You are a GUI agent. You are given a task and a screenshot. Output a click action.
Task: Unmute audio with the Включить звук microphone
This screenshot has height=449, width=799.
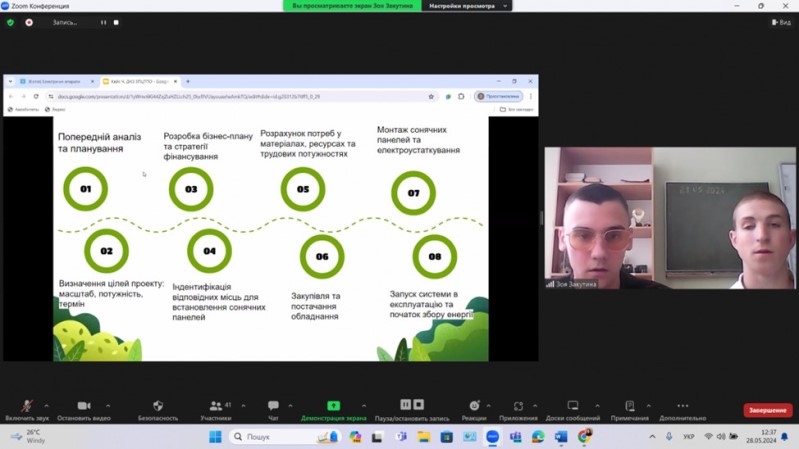pos(26,406)
